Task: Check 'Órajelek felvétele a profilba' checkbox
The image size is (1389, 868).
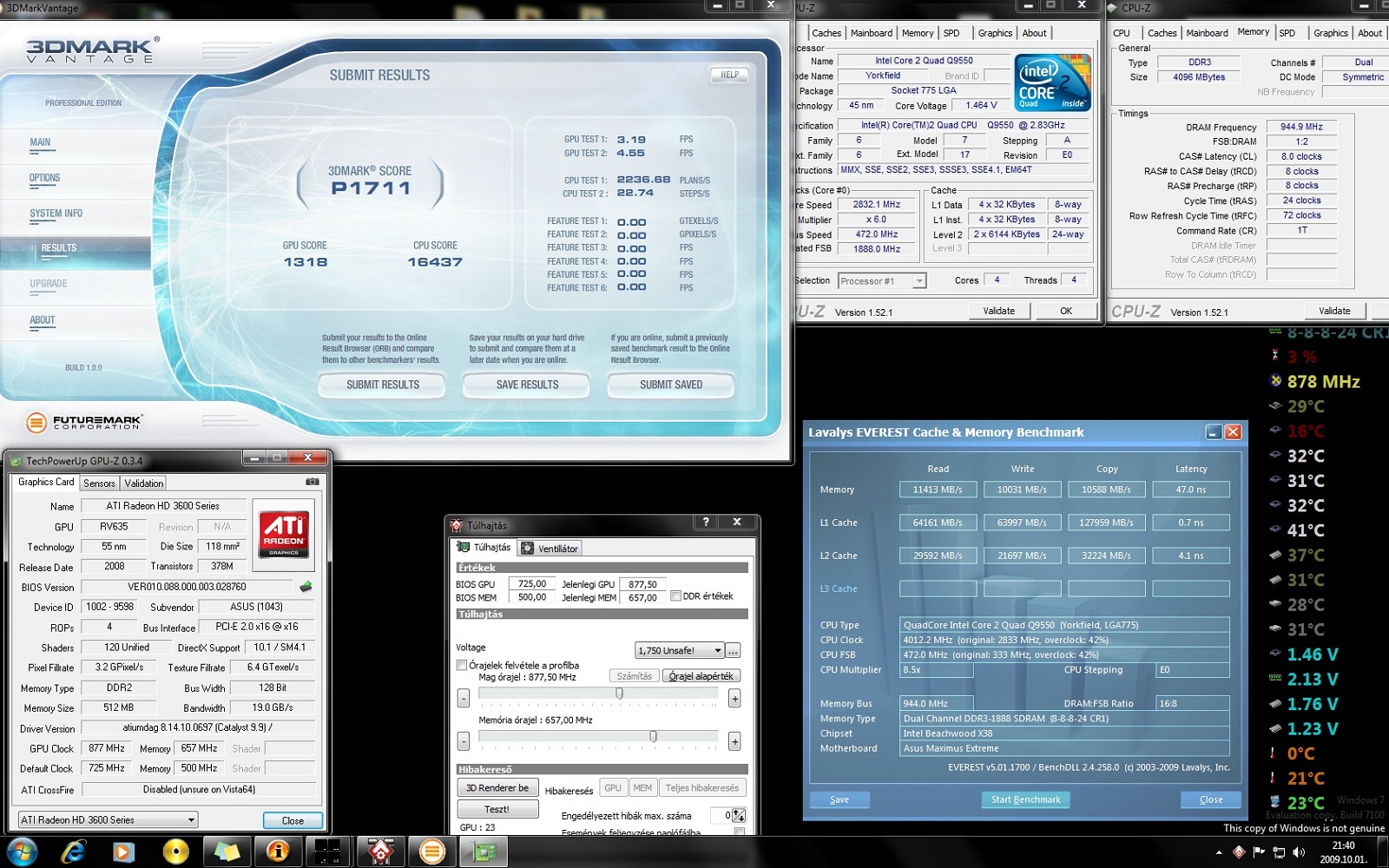Action: click(x=462, y=666)
